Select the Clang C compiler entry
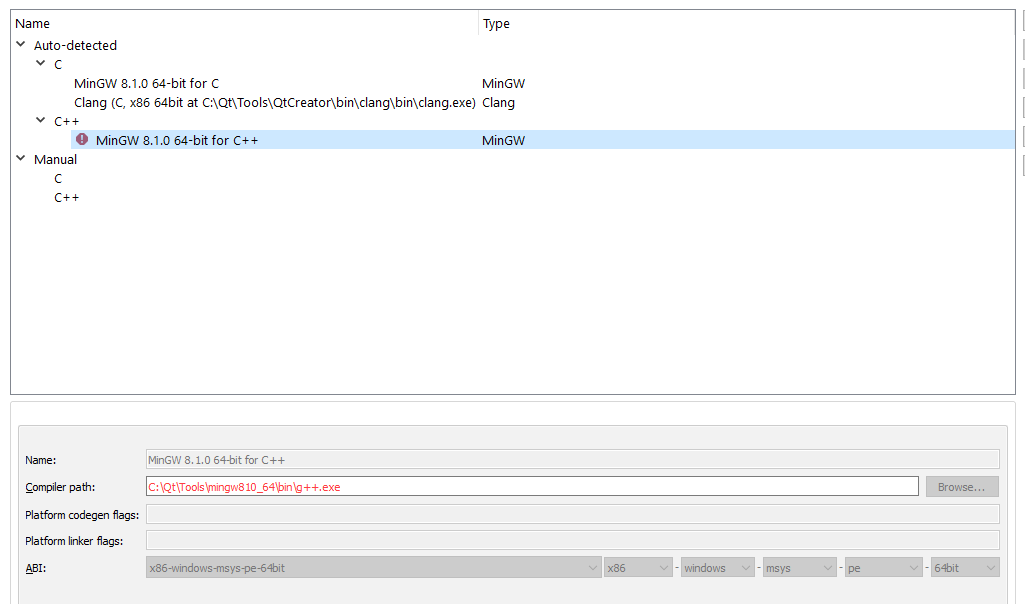This screenshot has width=1025, height=604. pyautogui.click(x=274, y=103)
